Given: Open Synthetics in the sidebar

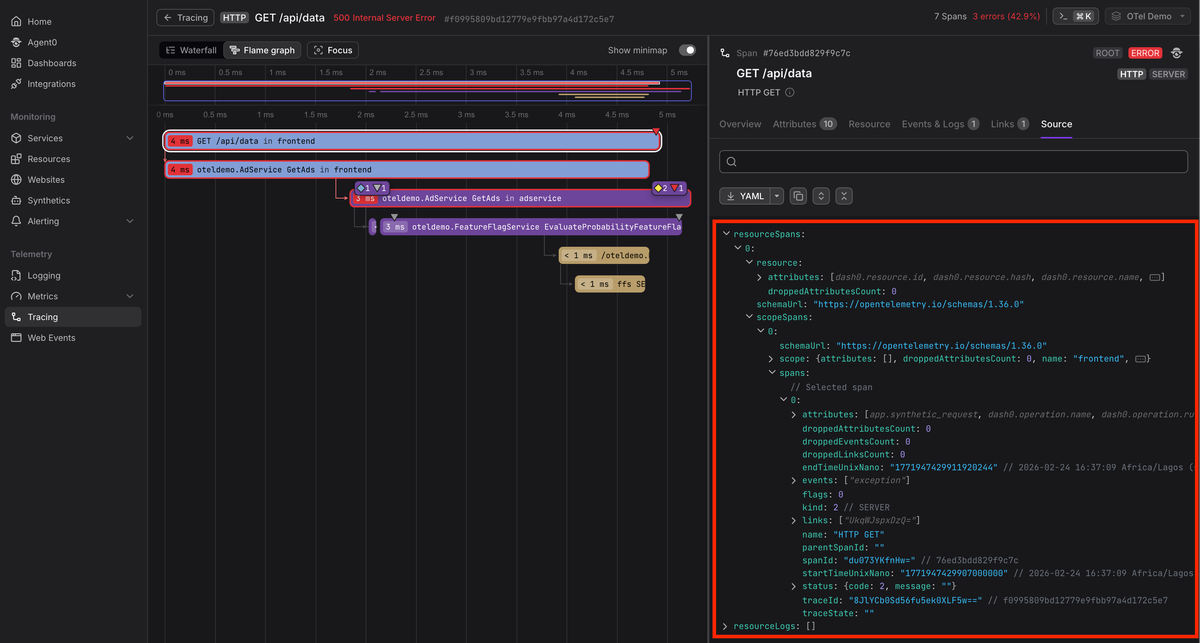Looking at the screenshot, I should tap(48, 201).
